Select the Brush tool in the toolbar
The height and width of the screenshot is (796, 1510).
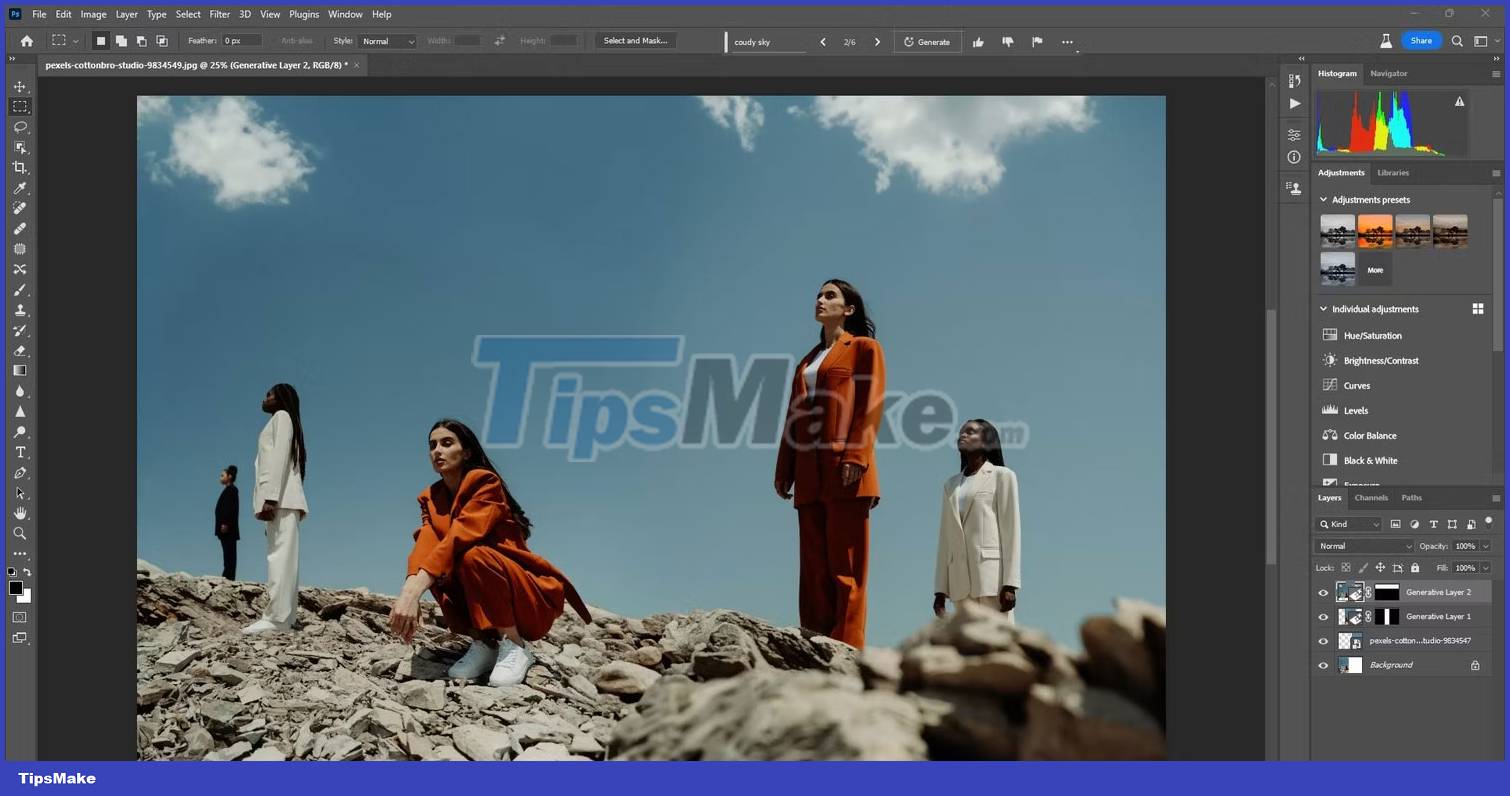[20, 289]
